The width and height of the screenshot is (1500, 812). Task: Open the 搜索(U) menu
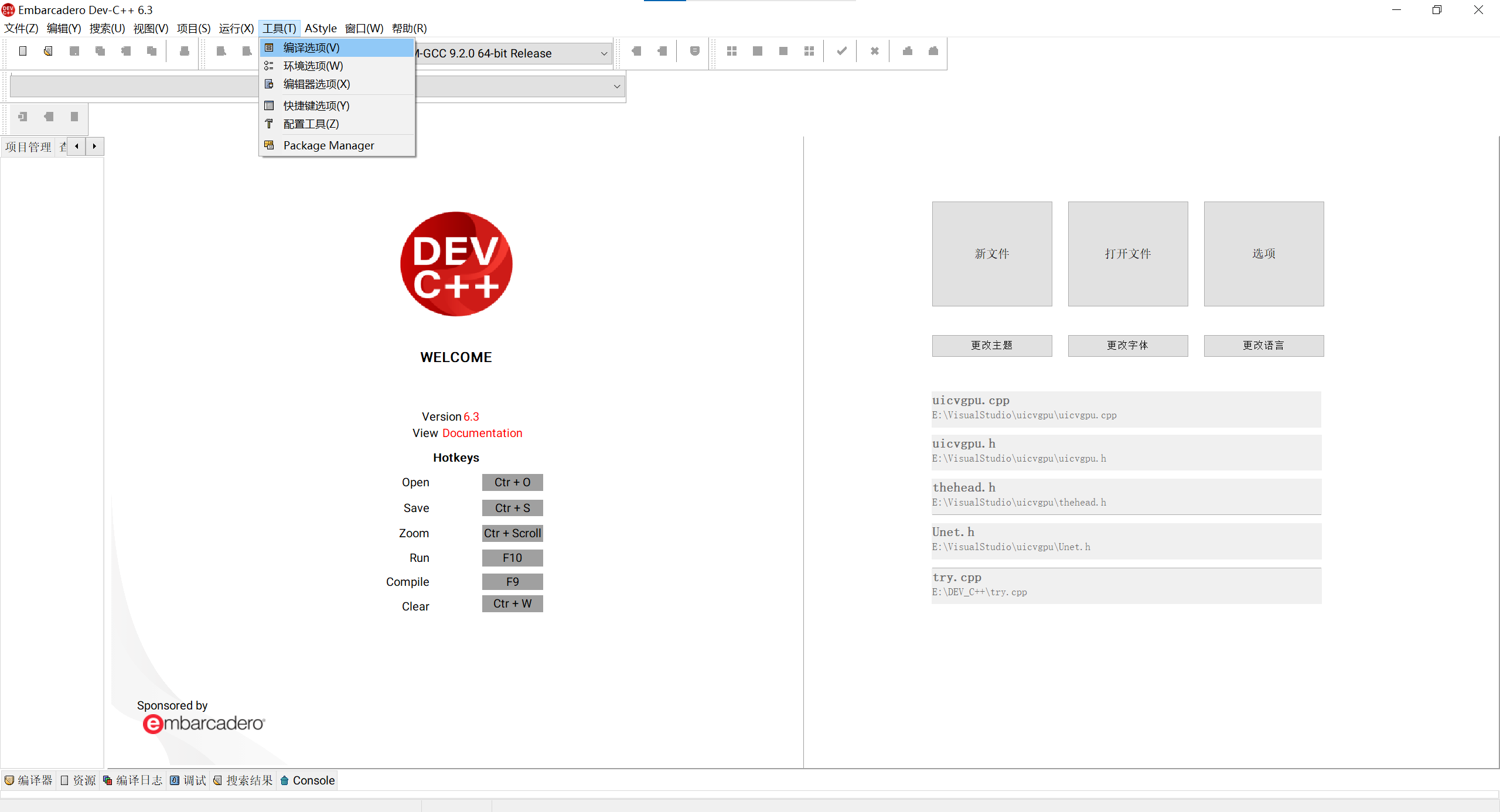107,28
